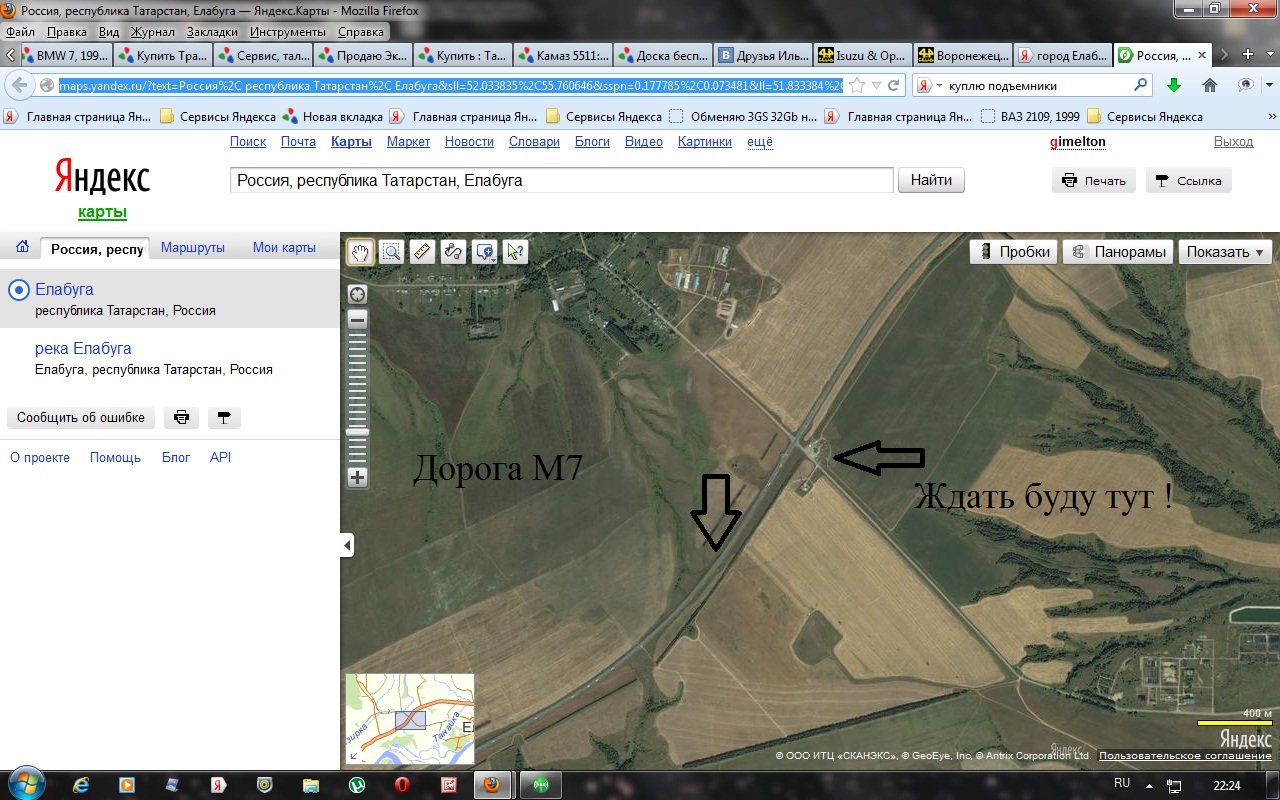This screenshot has height=800, width=1280.
Task: Click the home icon in left panel tabs
Action: (x=21, y=247)
